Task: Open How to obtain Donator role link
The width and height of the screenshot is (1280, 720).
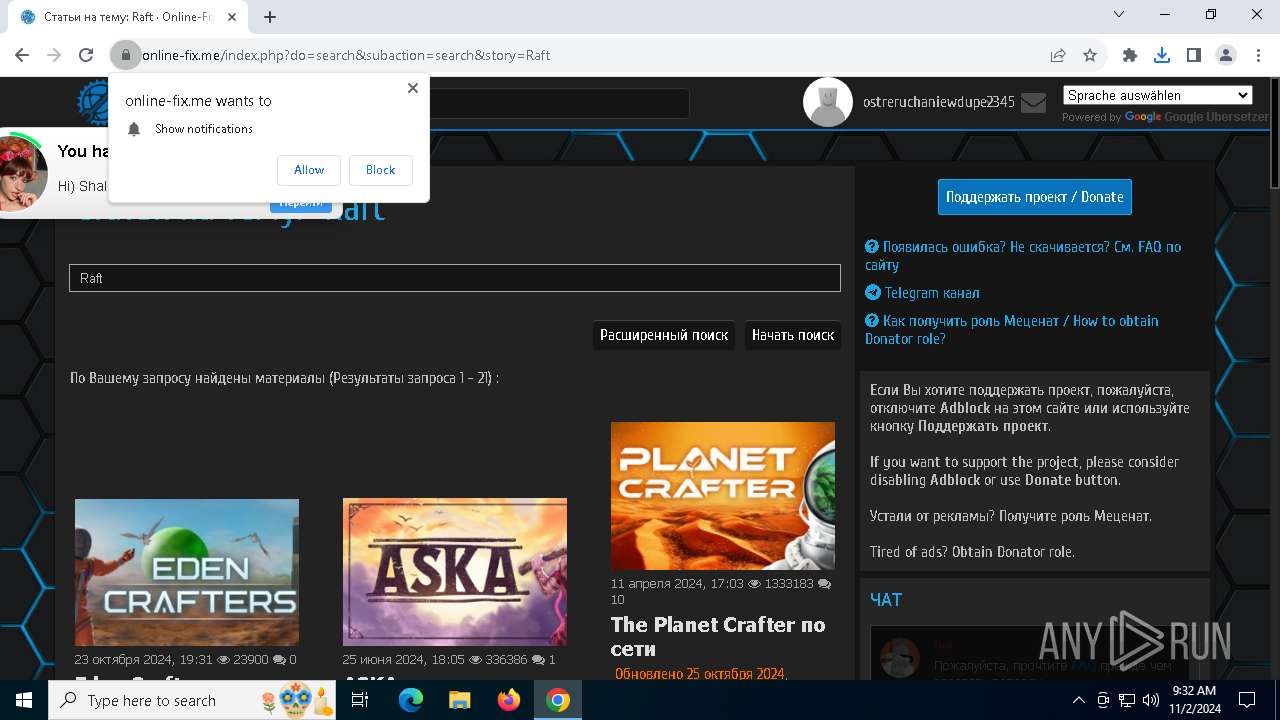Action: [1012, 329]
